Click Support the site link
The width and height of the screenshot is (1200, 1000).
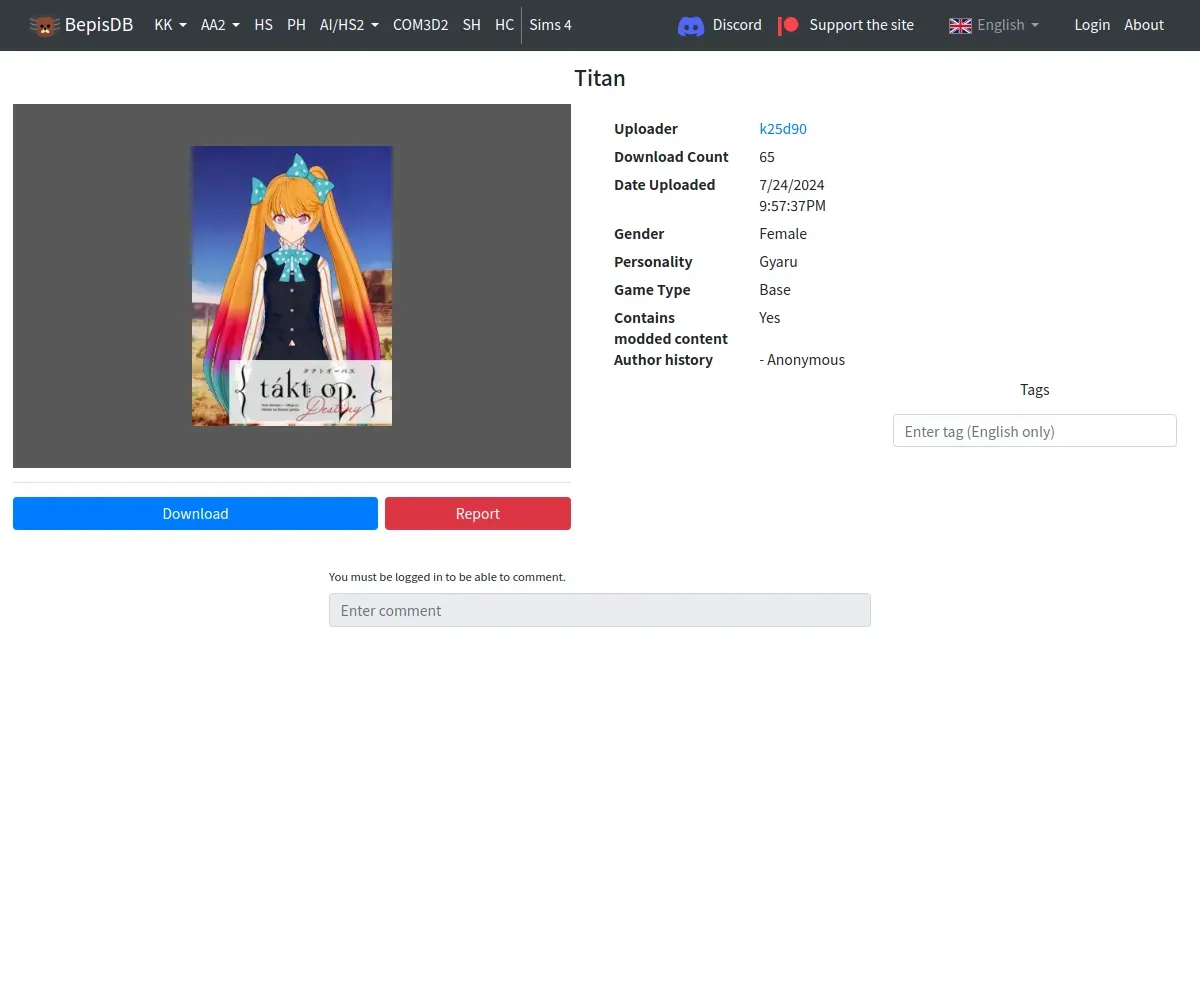[x=861, y=25]
